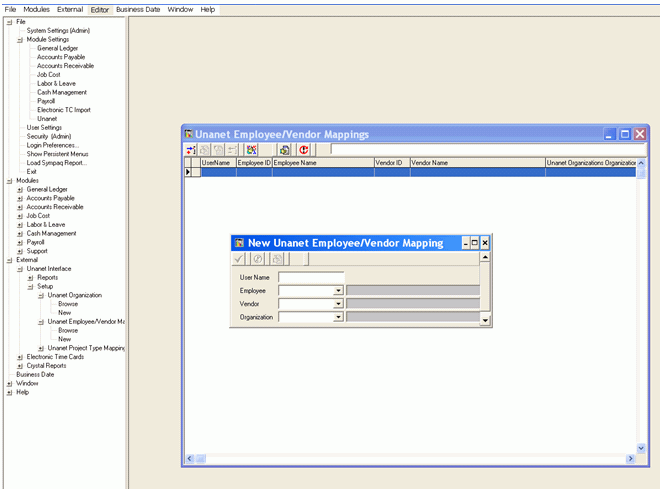This screenshot has height=489, width=660.
Task: Click the round undo icon in mapping dialog
Action: 258,259
